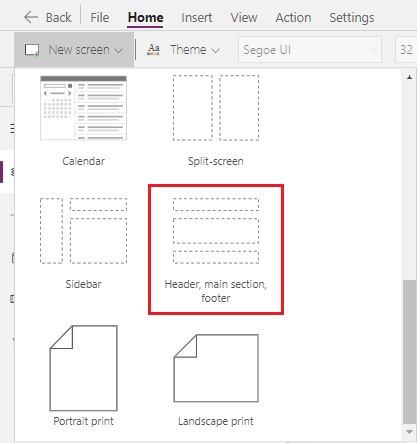Pick the Sidebar layout template icon
Screen dimensions: 420x444
click(x=83, y=231)
